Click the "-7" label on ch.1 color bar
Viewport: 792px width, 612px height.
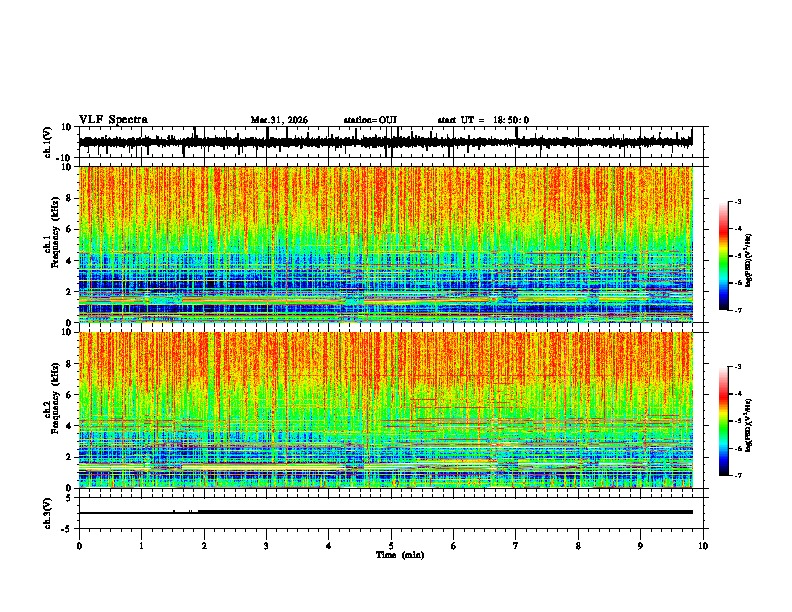pos(738,310)
